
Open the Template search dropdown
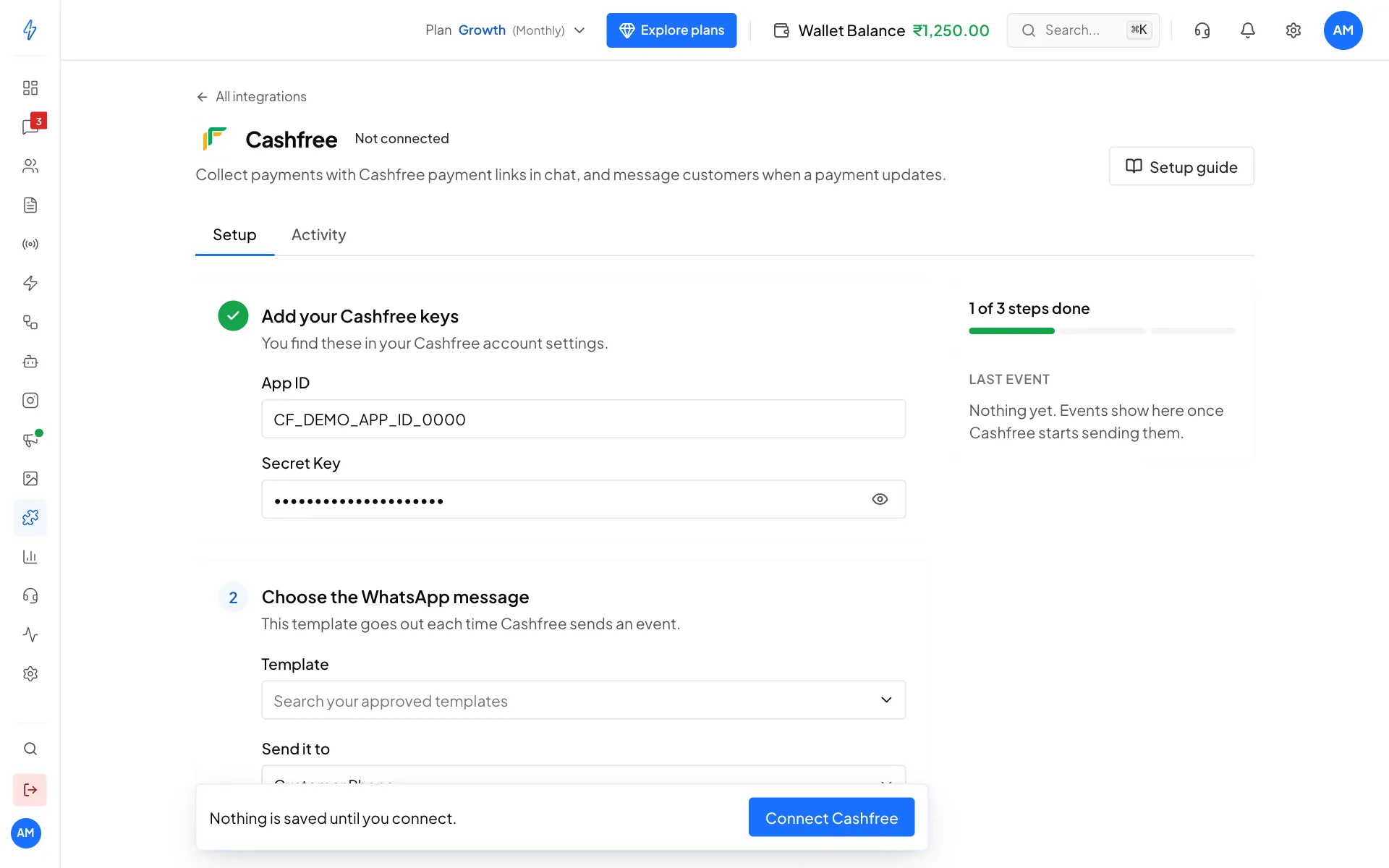(x=583, y=699)
